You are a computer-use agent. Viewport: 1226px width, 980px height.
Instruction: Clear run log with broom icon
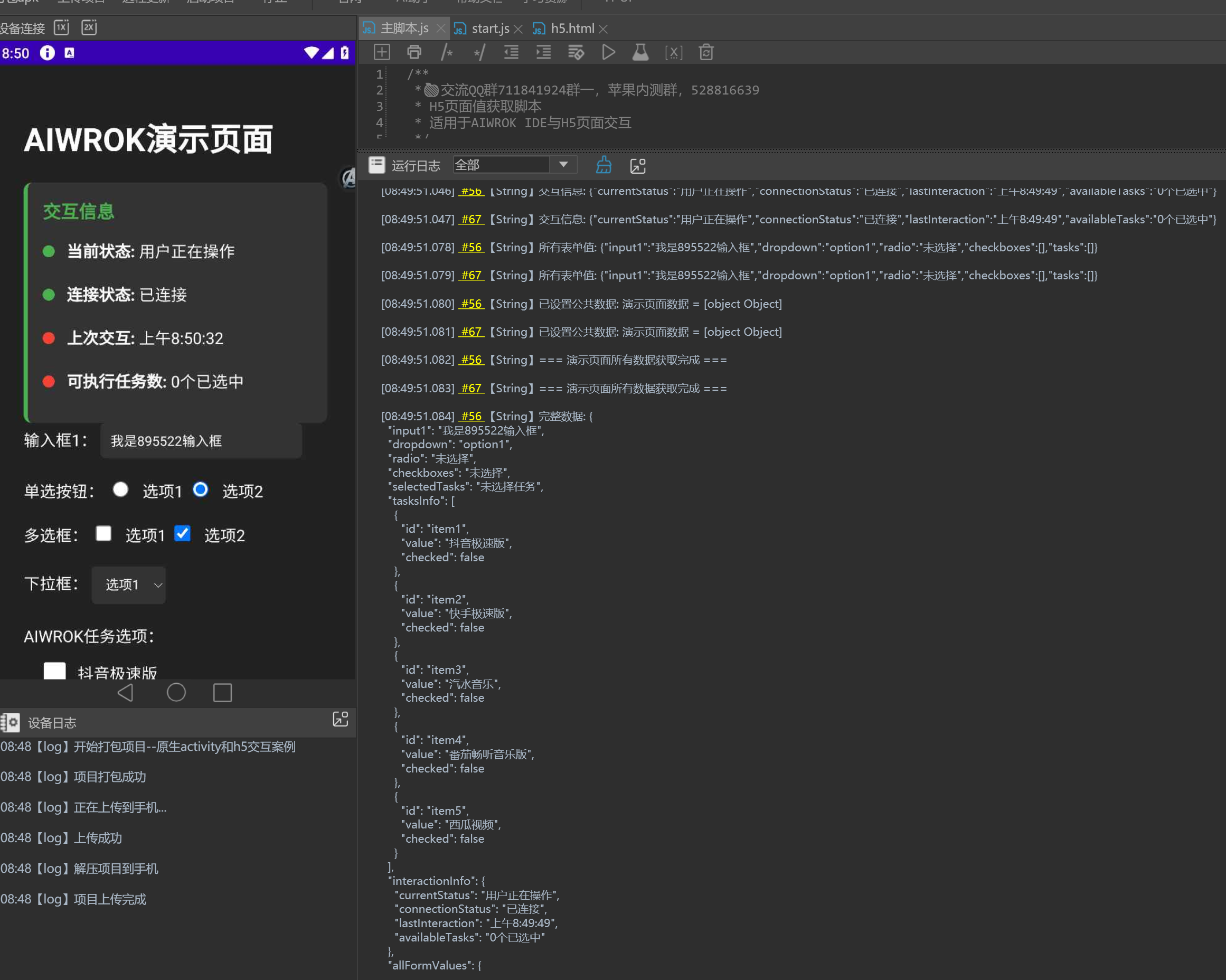click(x=603, y=165)
